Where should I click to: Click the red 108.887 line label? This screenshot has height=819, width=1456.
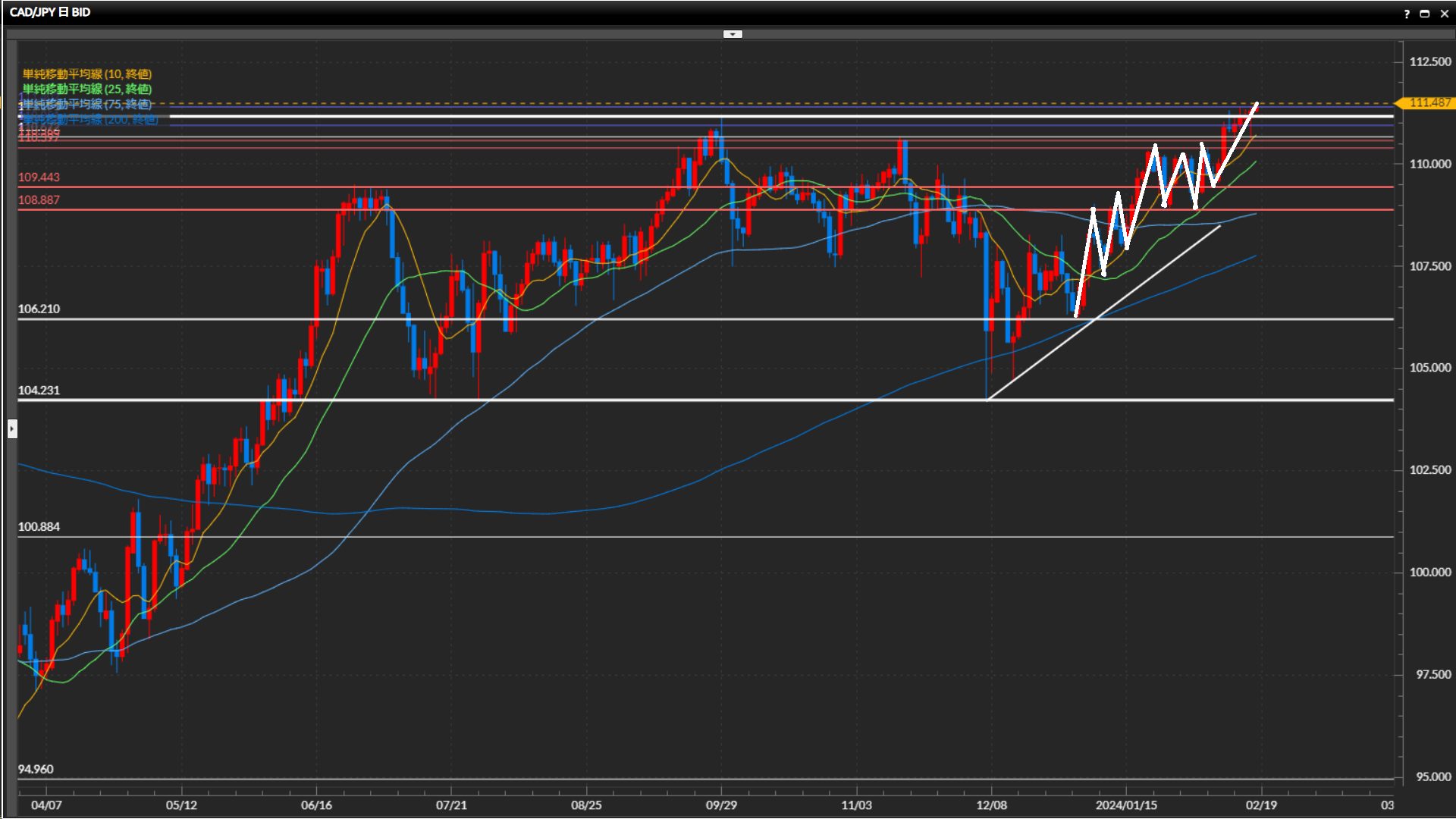coord(39,199)
